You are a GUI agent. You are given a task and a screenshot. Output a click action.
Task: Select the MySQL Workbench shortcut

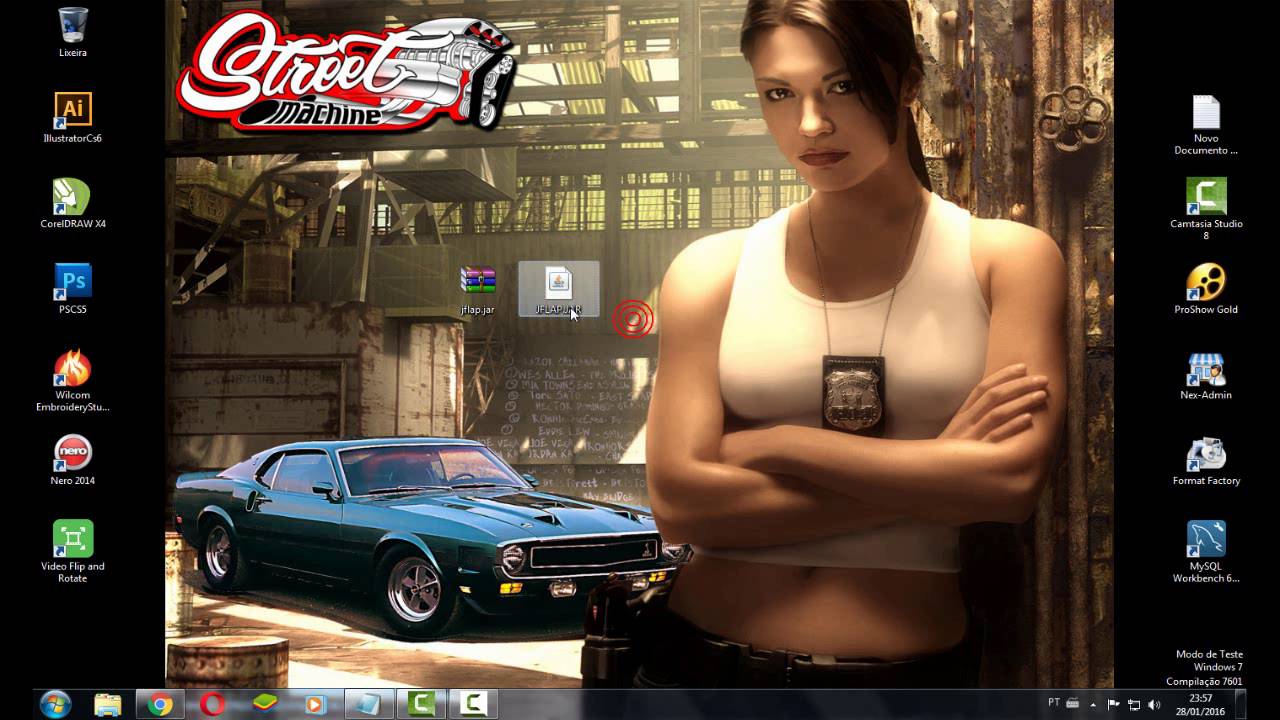[x=1206, y=552]
